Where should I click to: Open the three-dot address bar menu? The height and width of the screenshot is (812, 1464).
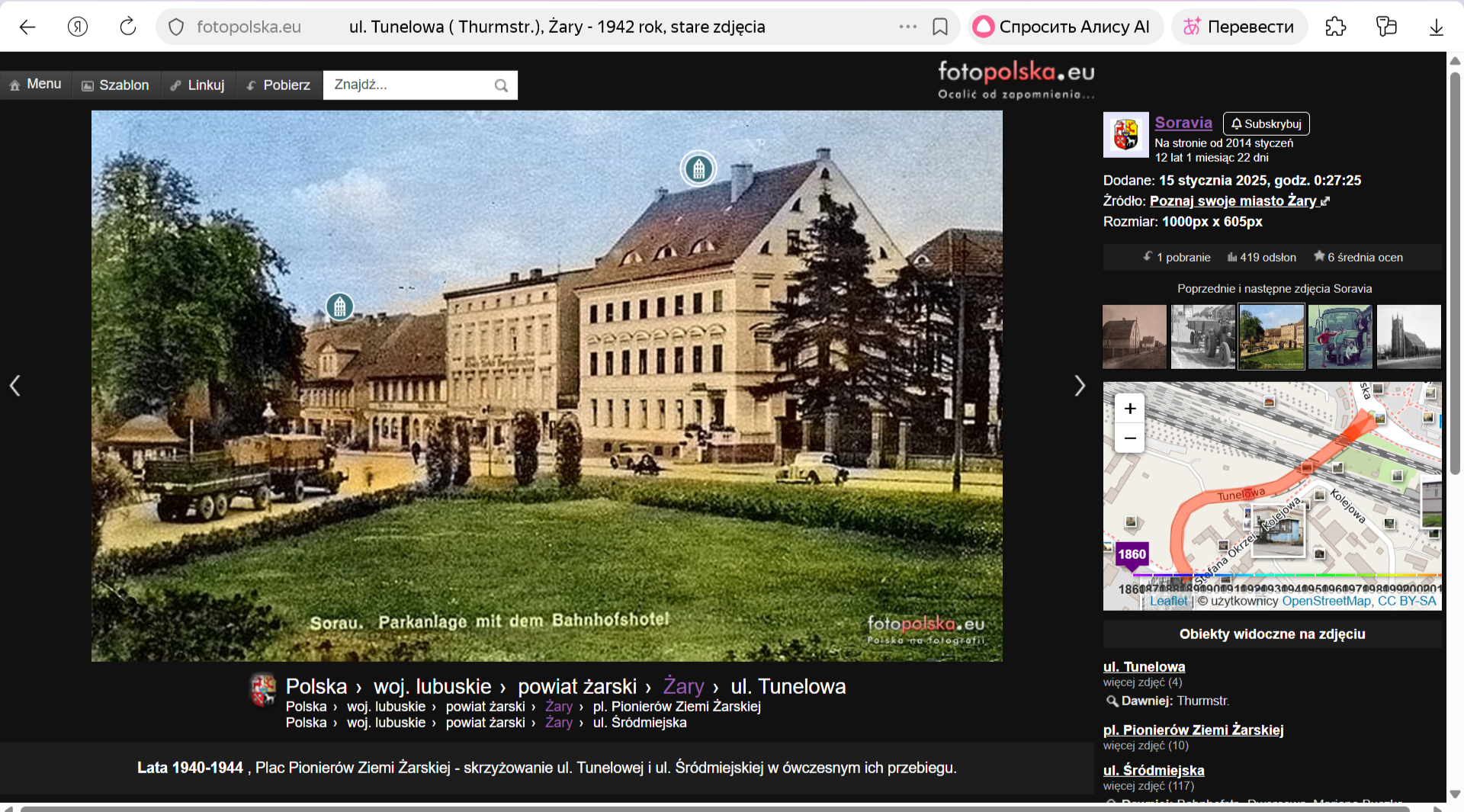(x=907, y=27)
